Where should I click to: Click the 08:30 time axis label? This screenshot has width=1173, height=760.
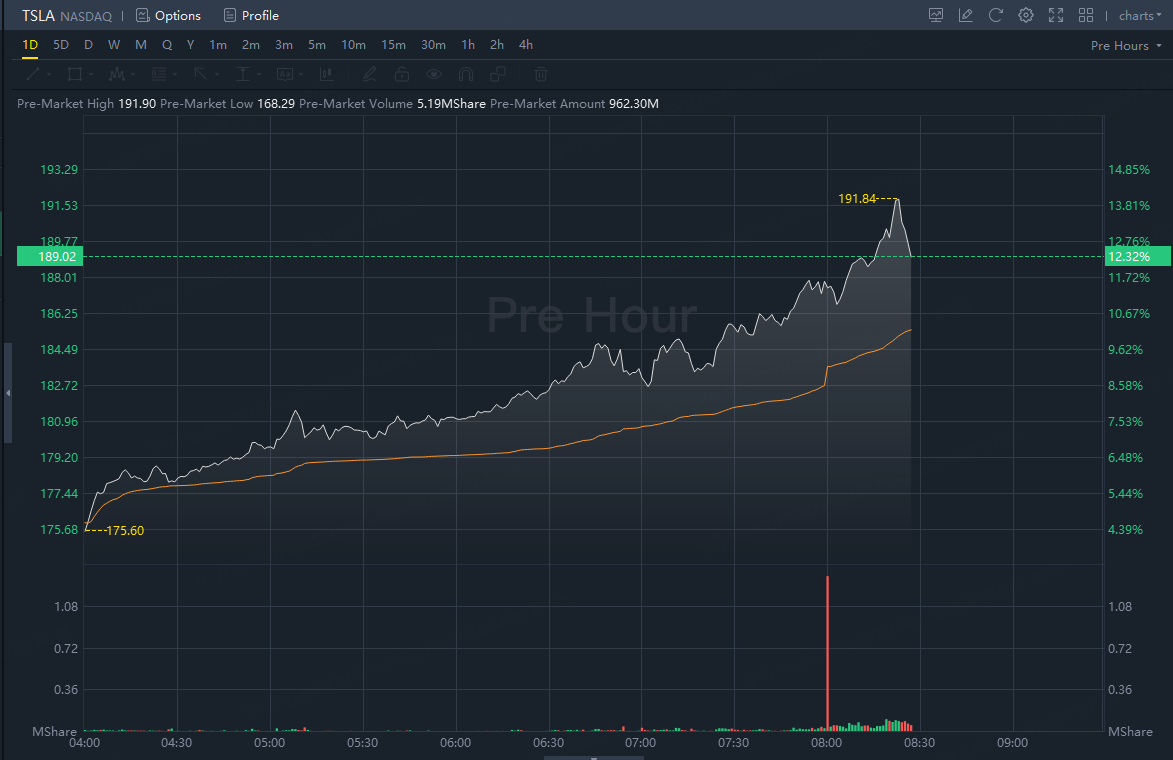coord(919,743)
